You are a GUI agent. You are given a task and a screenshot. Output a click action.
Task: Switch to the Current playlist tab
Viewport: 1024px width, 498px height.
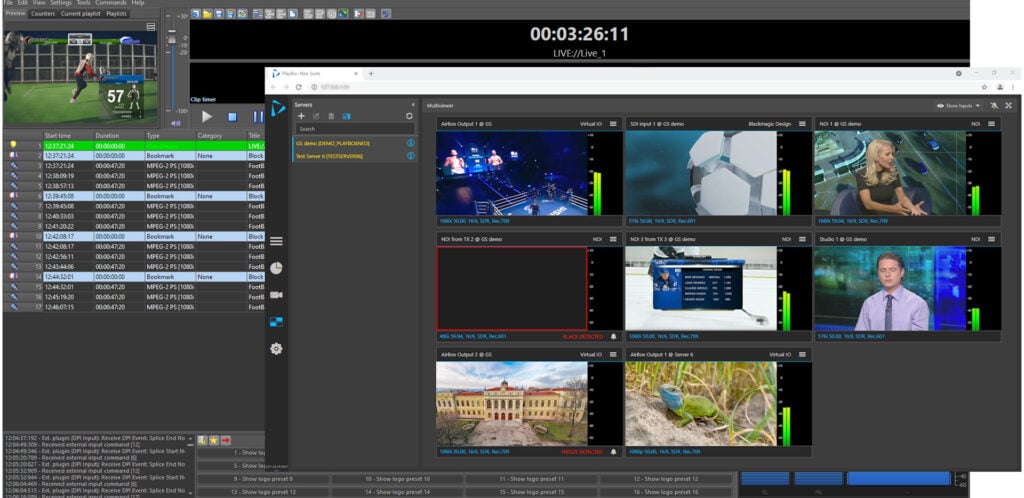[80, 13]
